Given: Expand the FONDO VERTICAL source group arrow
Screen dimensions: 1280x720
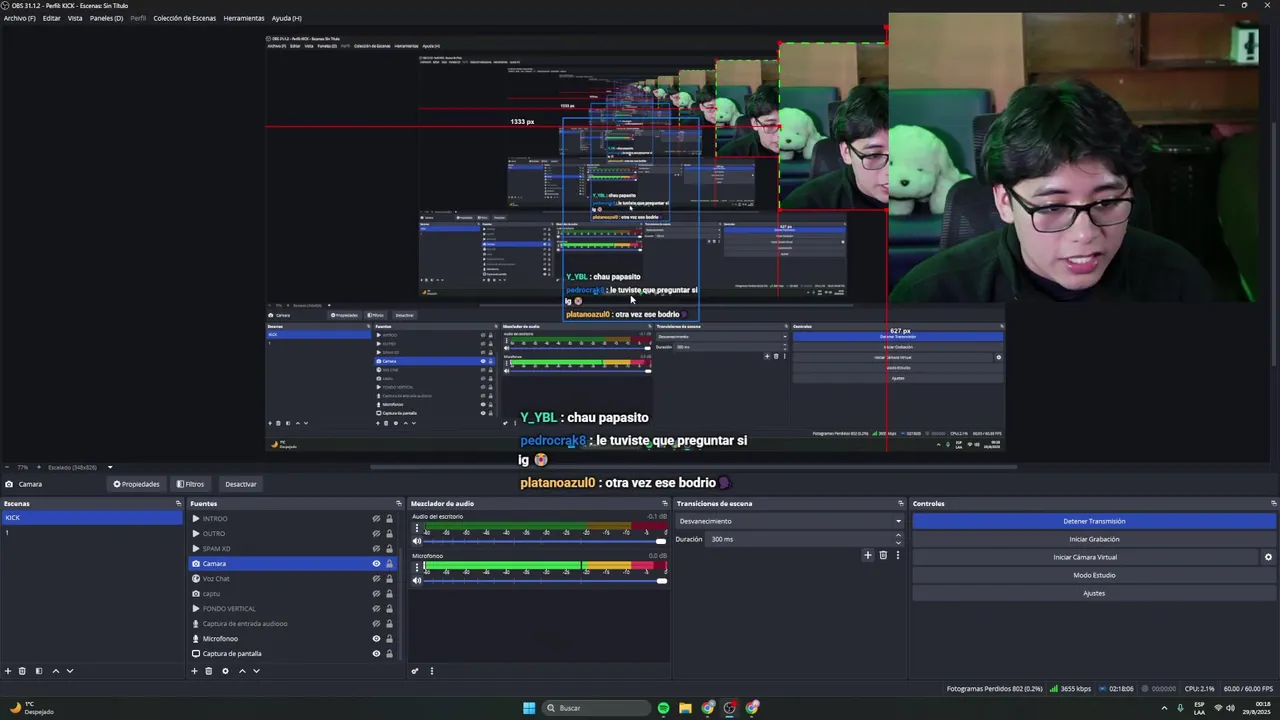Looking at the screenshot, I should click(x=196, y=609).
